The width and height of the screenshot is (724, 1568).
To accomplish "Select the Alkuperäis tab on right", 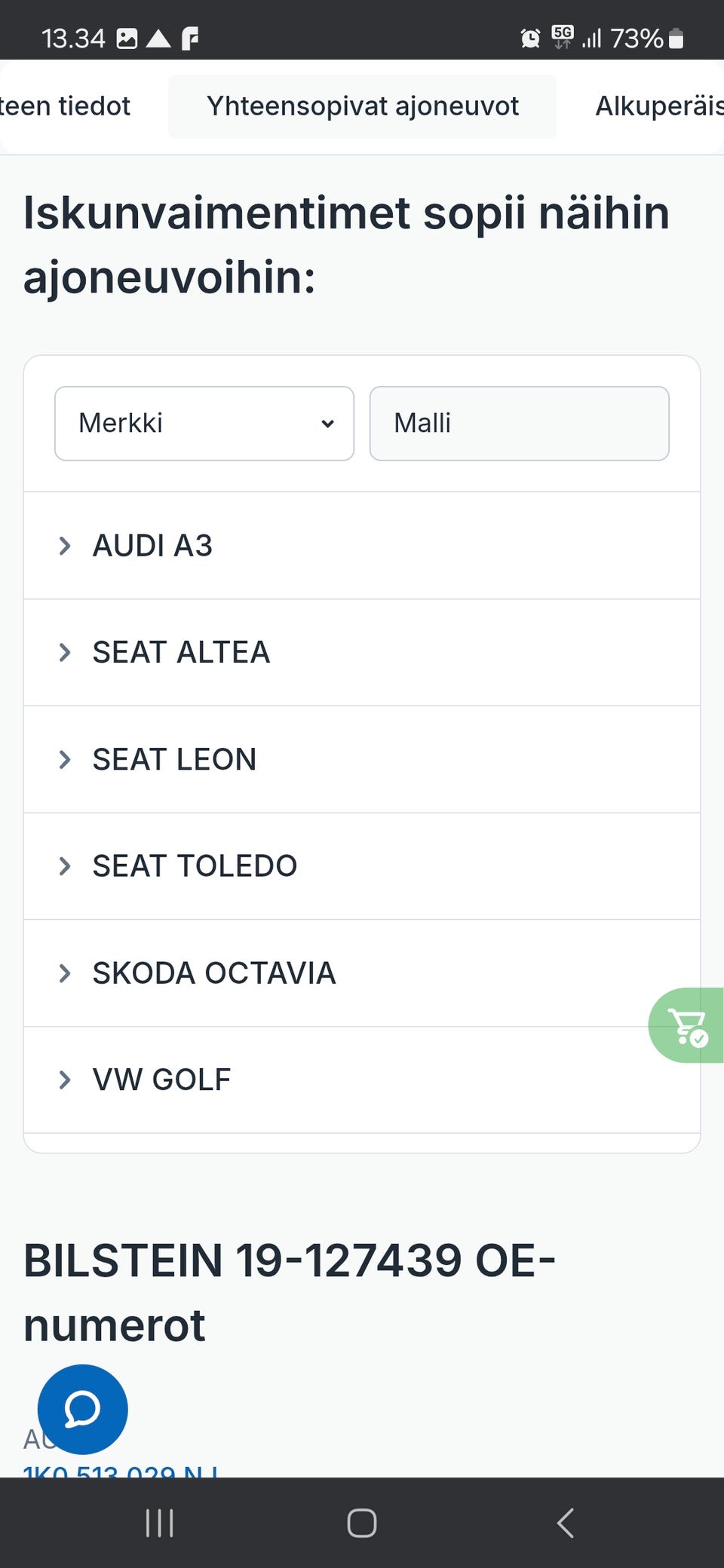I will click(659, 106).
